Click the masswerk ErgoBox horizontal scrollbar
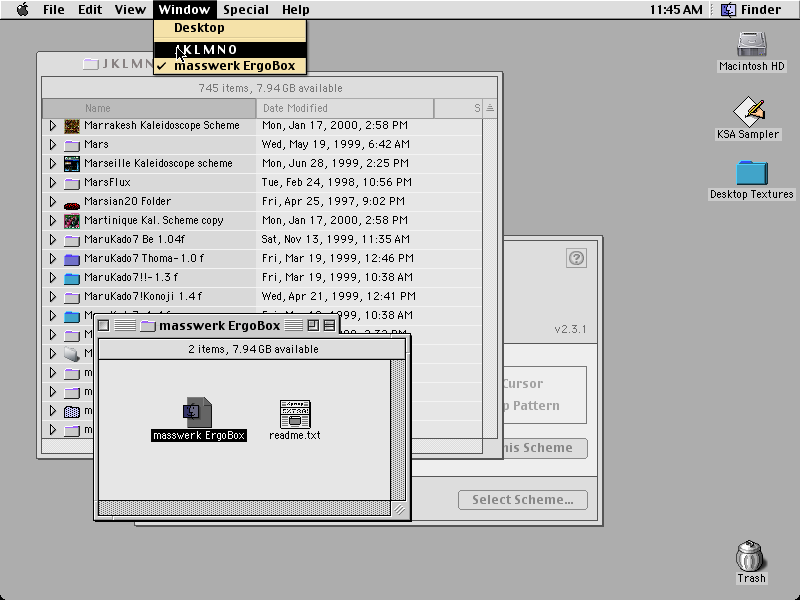 coord(244,508)
